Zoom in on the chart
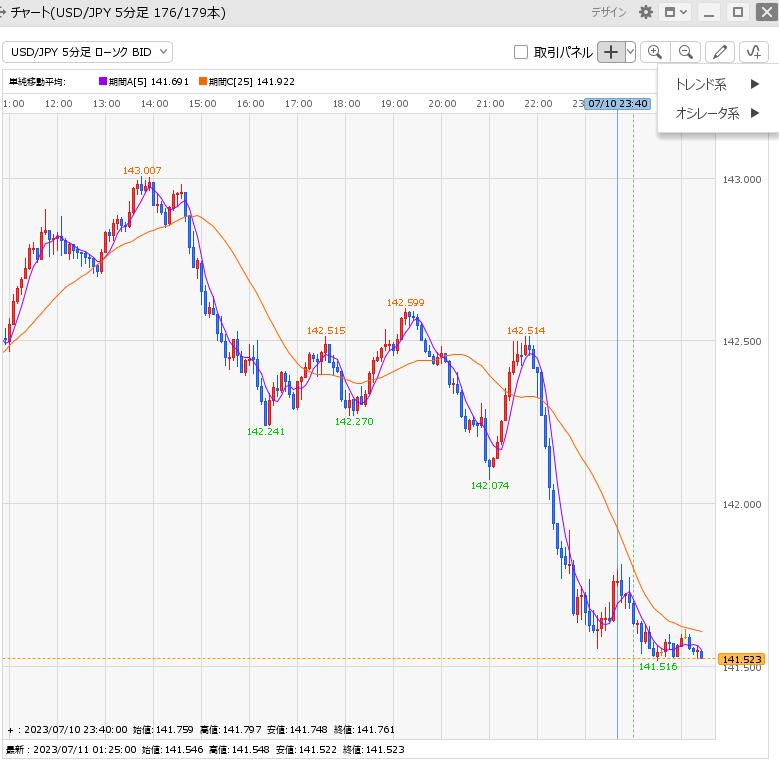The image size is (779, 772). click(655, 52)
